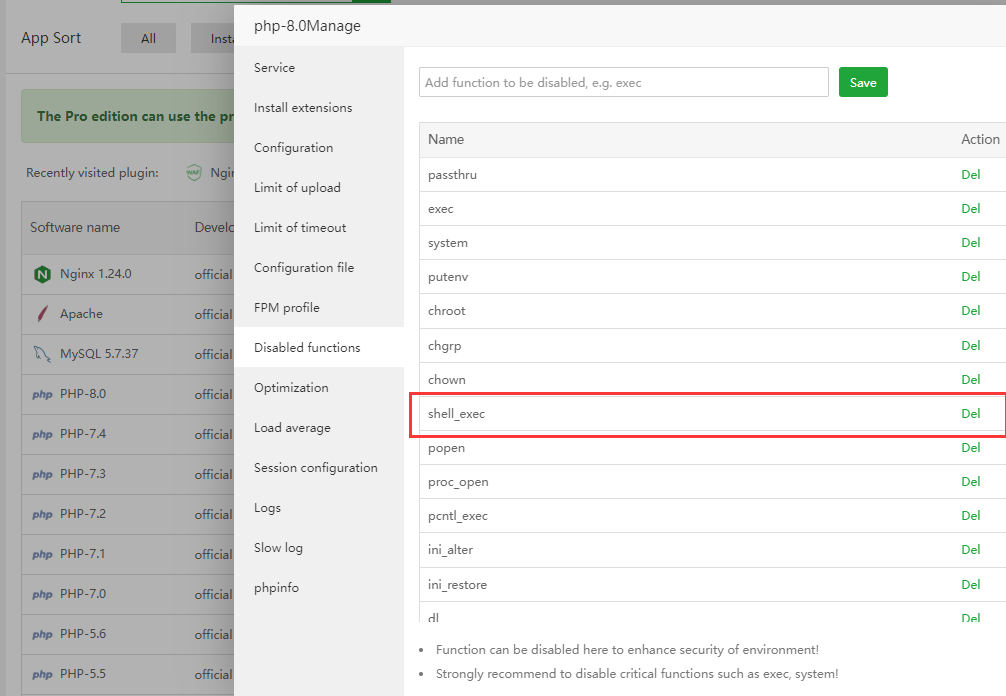Open the Configuration file section
This screenshot has width=1006, height=696.
[x=304, y=268]
